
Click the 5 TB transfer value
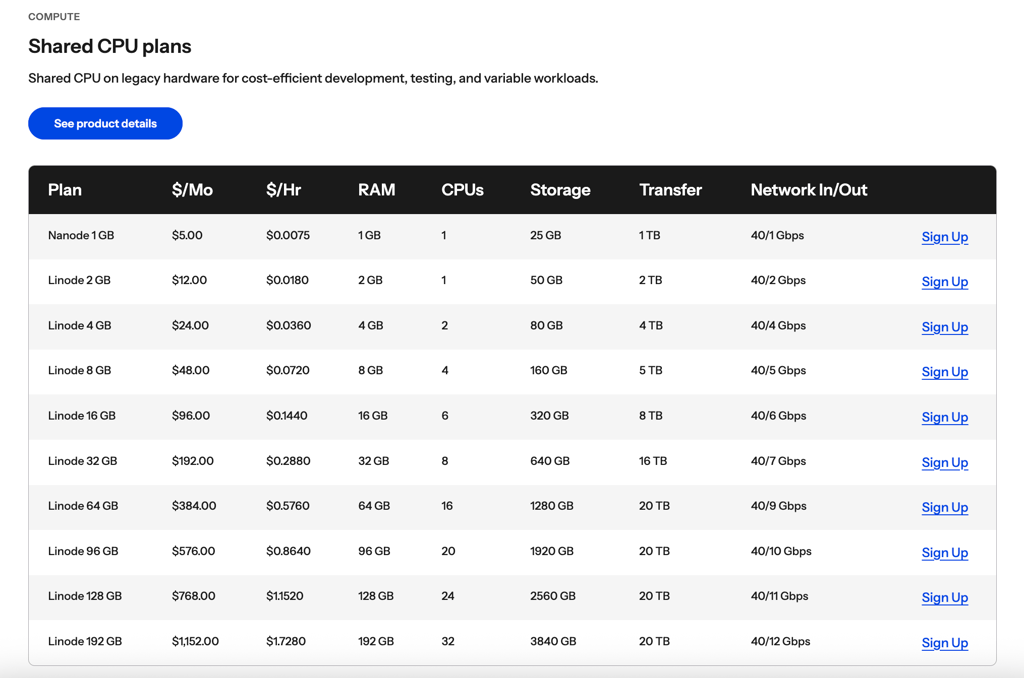pyautogui.click(x=651, y=370)
